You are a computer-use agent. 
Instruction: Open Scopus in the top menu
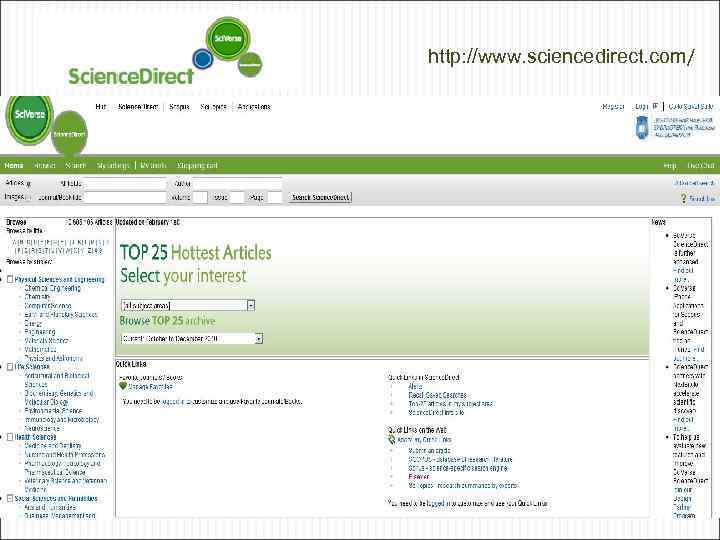(179, 107)
